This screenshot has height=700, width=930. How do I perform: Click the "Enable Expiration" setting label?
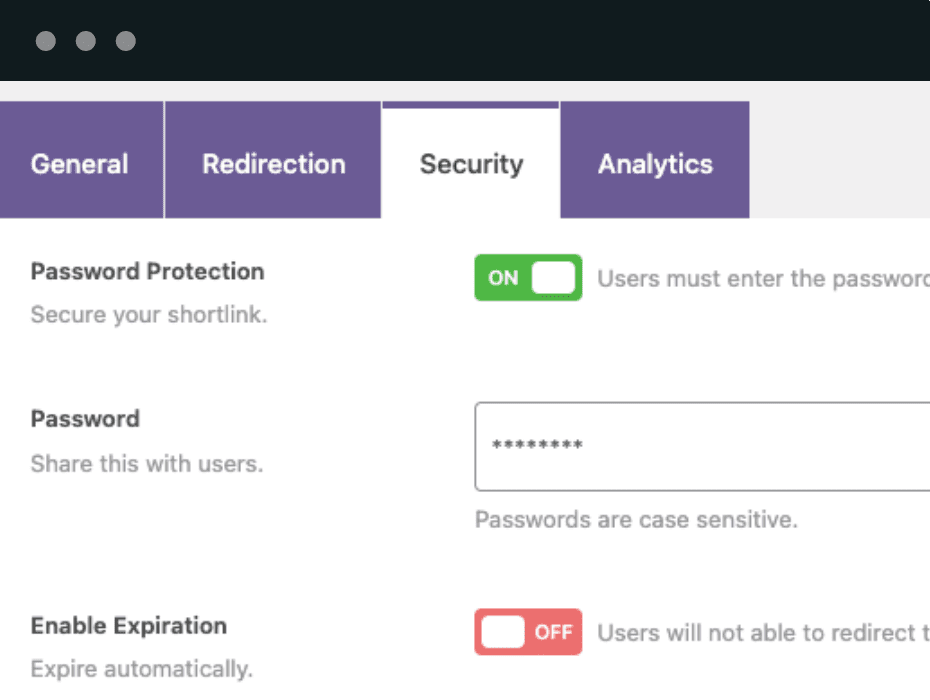(x=129, y=626)
